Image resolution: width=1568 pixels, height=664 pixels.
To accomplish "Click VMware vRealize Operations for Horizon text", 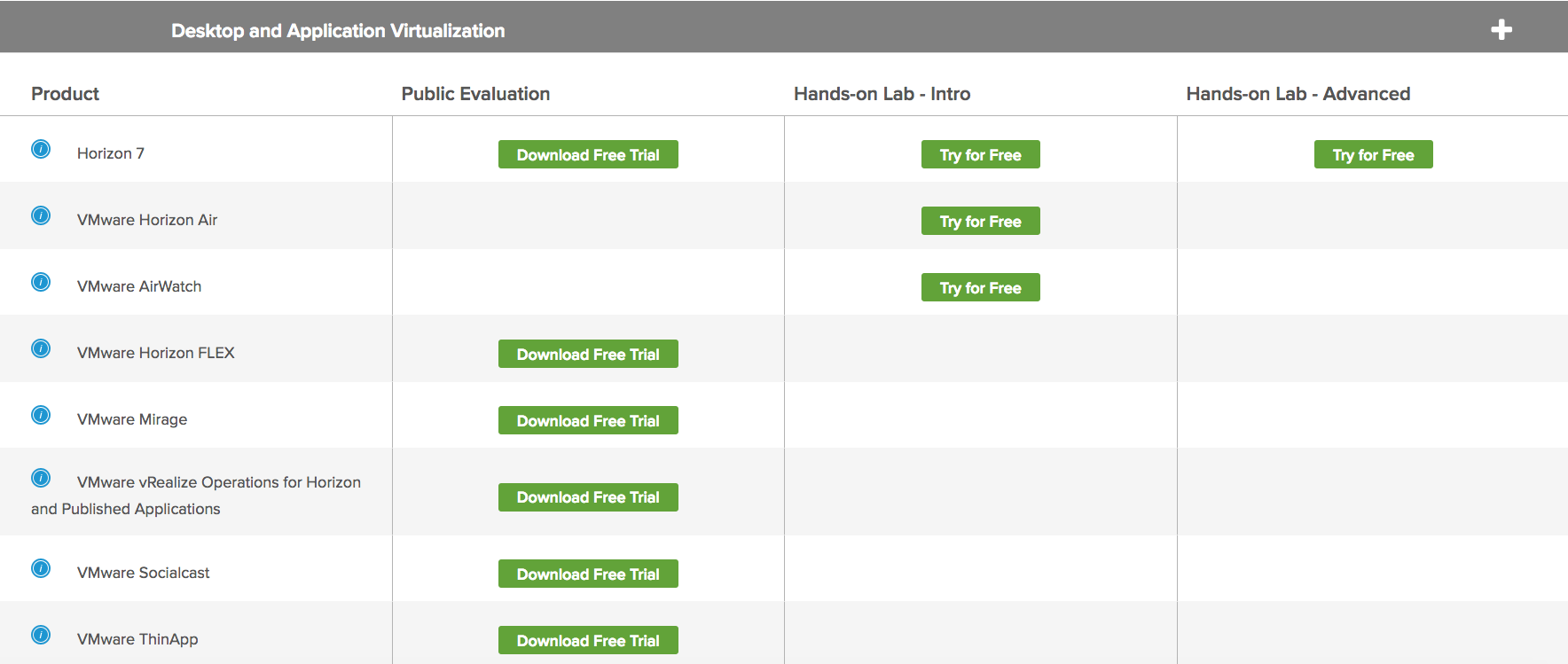I will 196,496.
